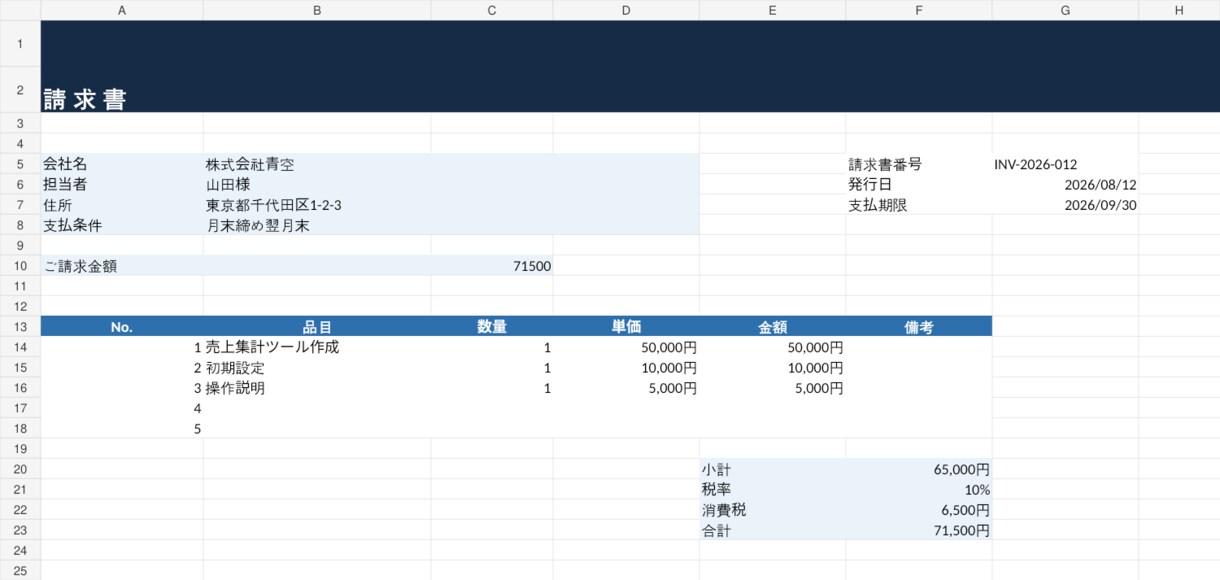Click the 売上集計ツール作成 item cell
This screenshot has height=580, width=1220.
click(317, 347)
